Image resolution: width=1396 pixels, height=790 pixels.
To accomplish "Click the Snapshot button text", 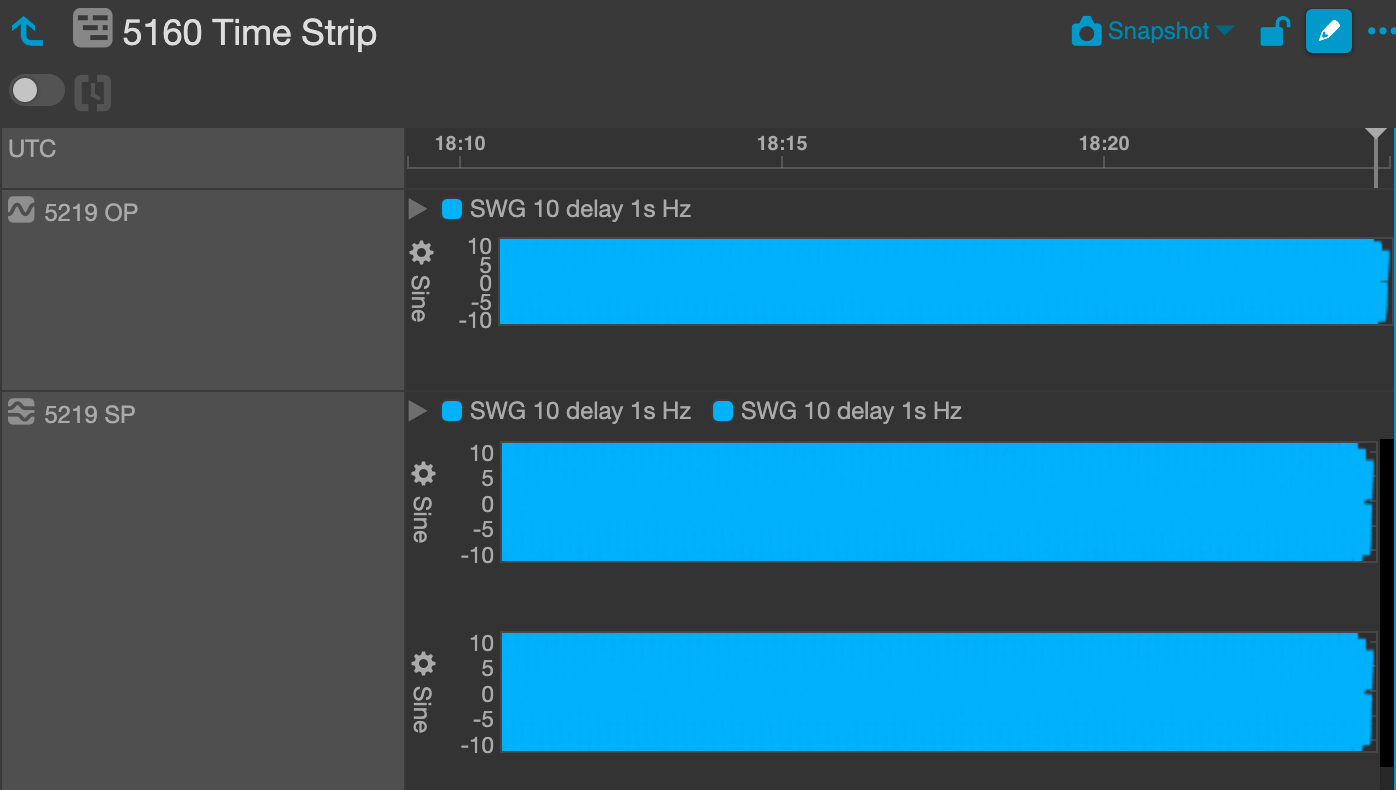I will [x=1160, y=31].
